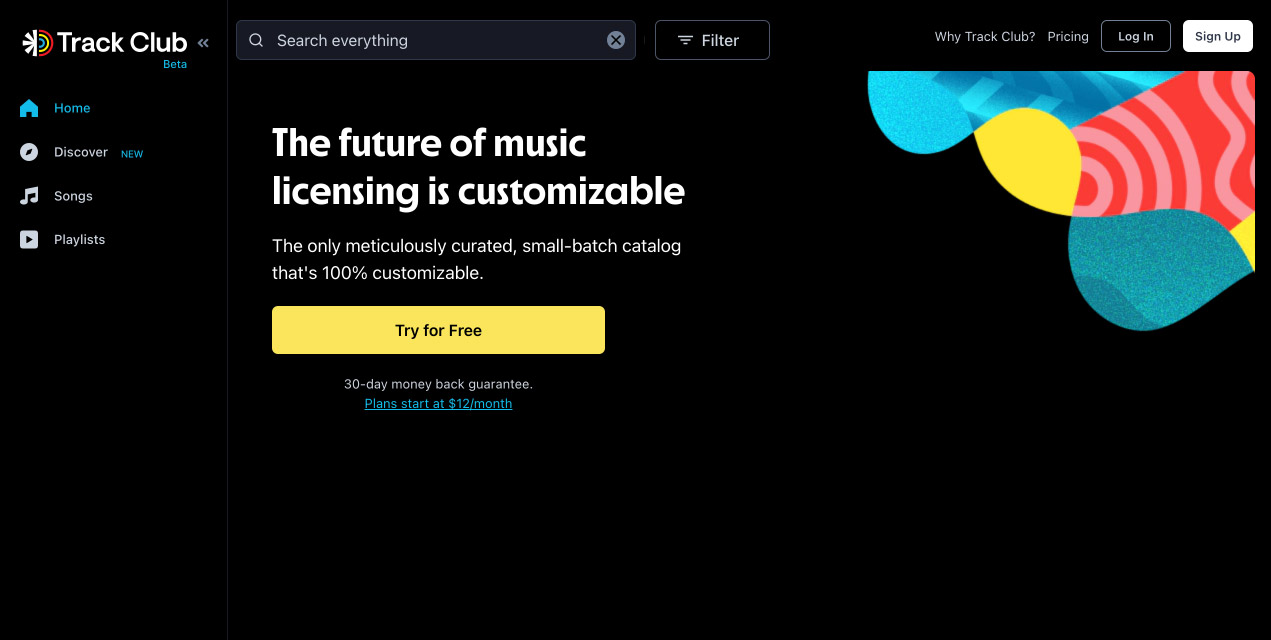
Task: Click the magnifying glass search icon
Action: (x=256, y=40)
